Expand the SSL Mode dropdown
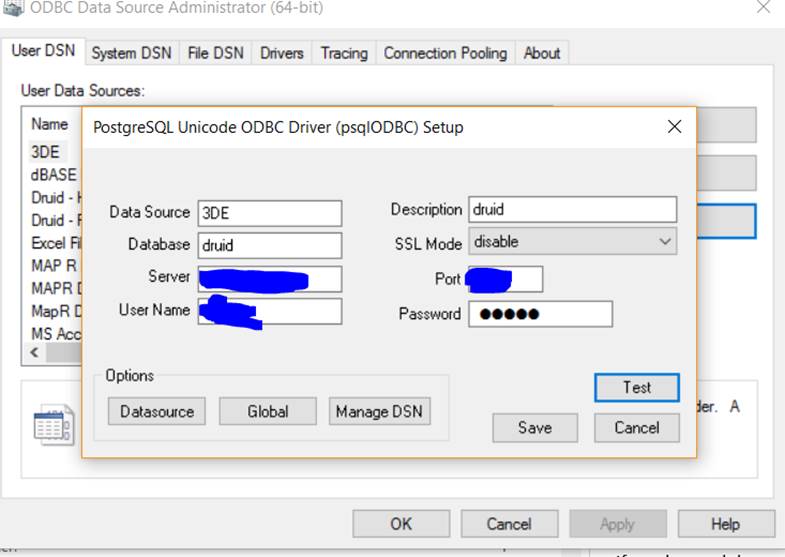 pyautogui.click(x=665, y=242)
